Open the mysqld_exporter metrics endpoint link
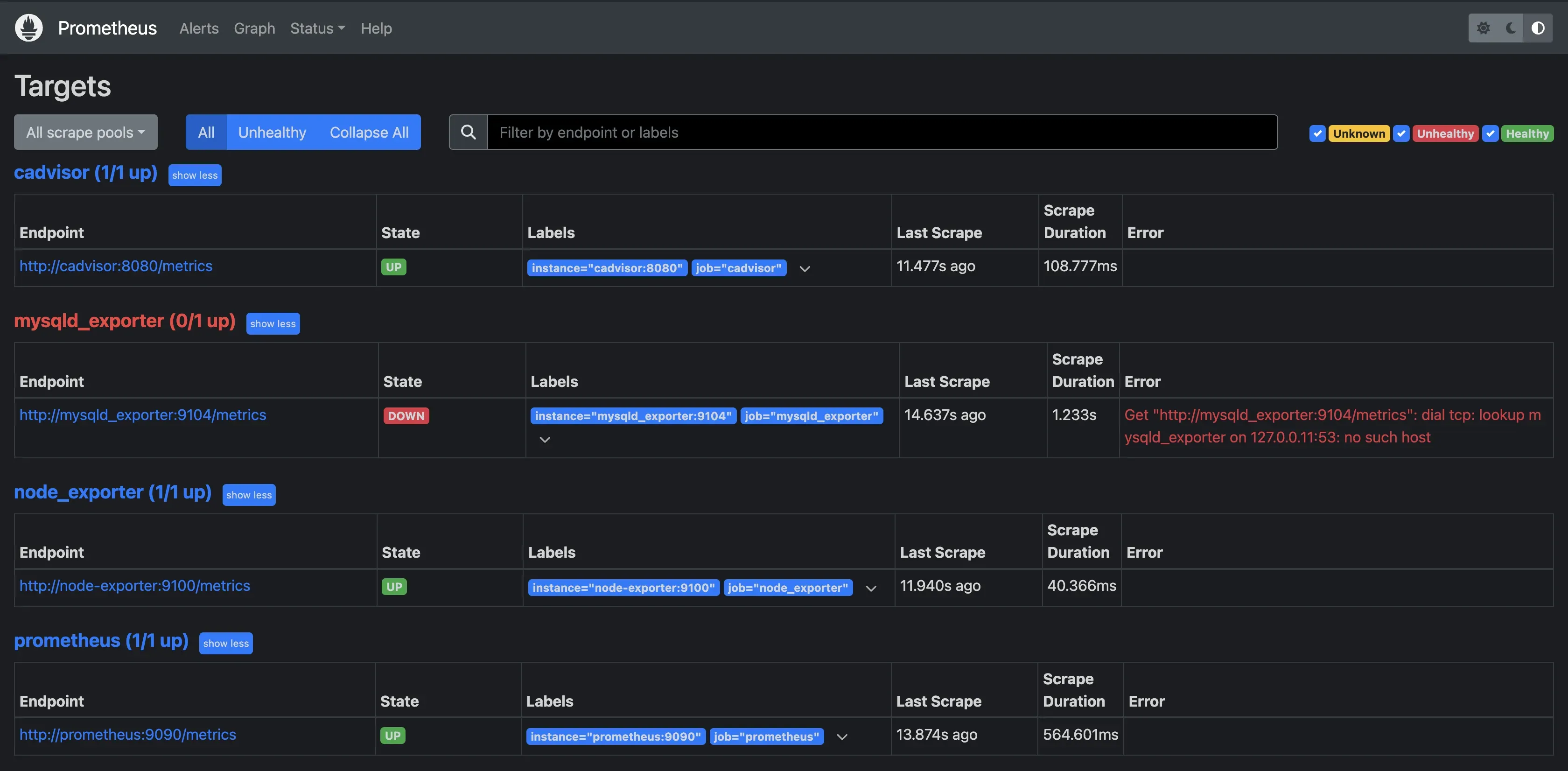 143,415
